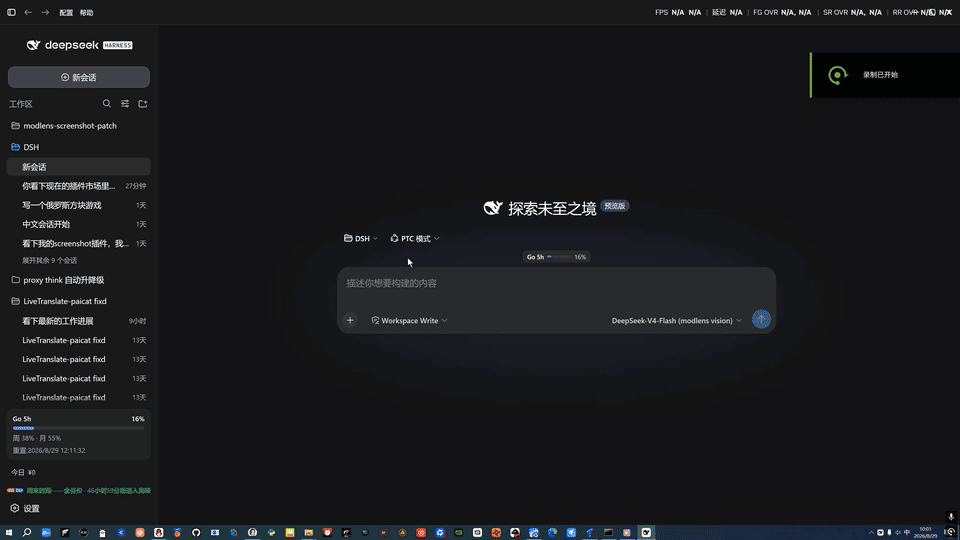Viewport: 960px width, 540px height.
Task: Open the 帮助 menu
Action: 86,13
